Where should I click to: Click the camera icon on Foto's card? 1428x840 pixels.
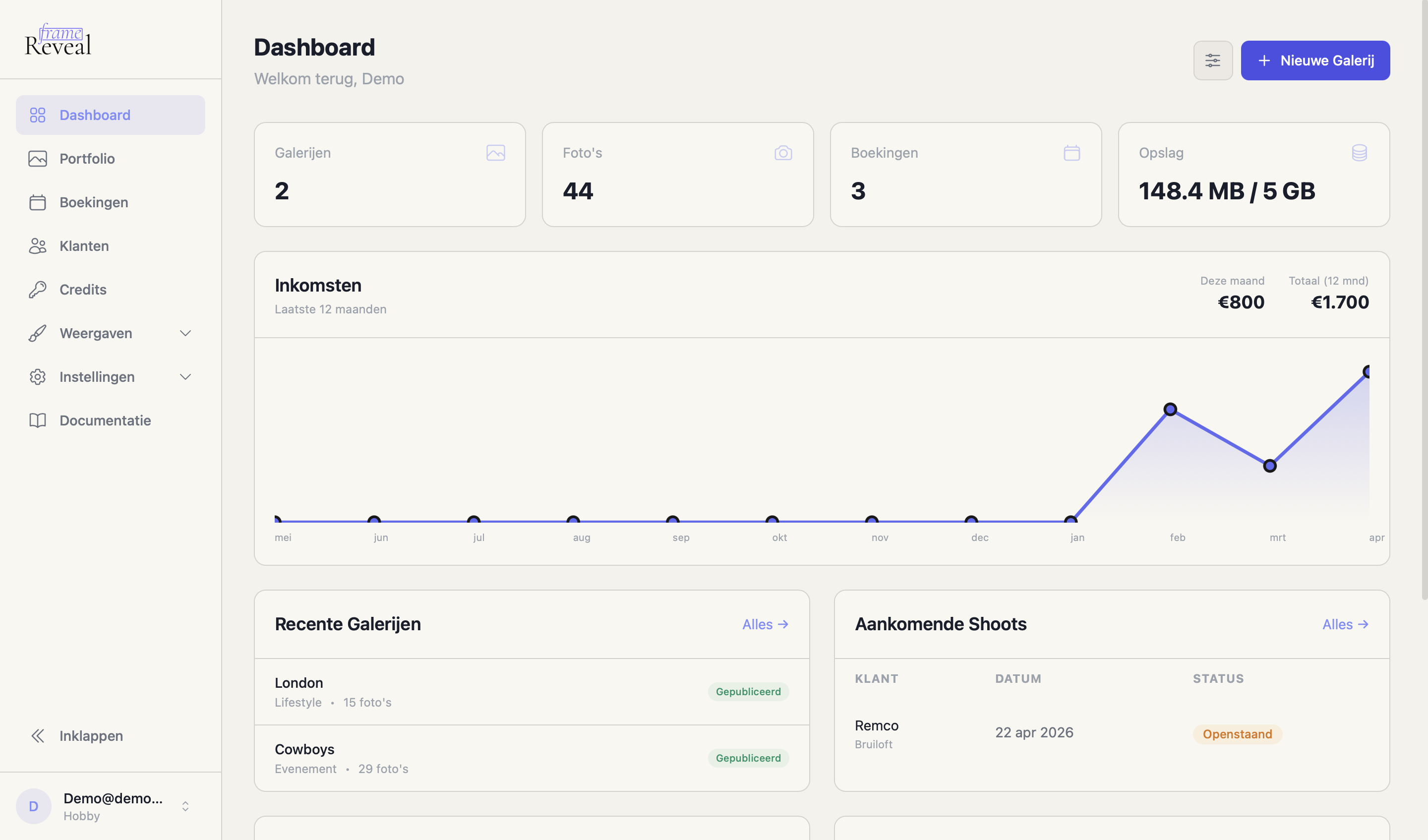coord(783,153)
